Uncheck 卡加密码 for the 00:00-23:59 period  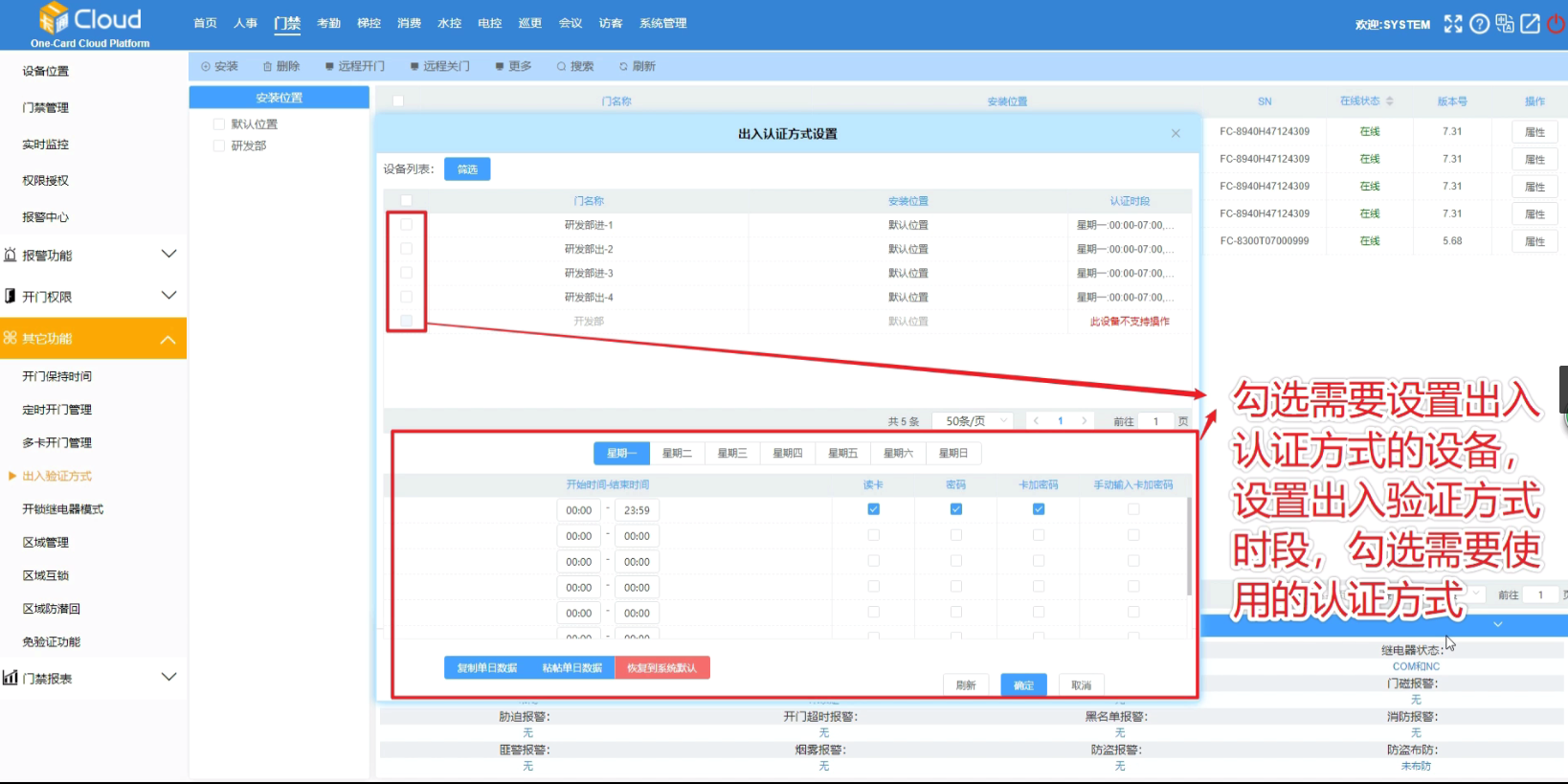click(x=1039, y=509)
